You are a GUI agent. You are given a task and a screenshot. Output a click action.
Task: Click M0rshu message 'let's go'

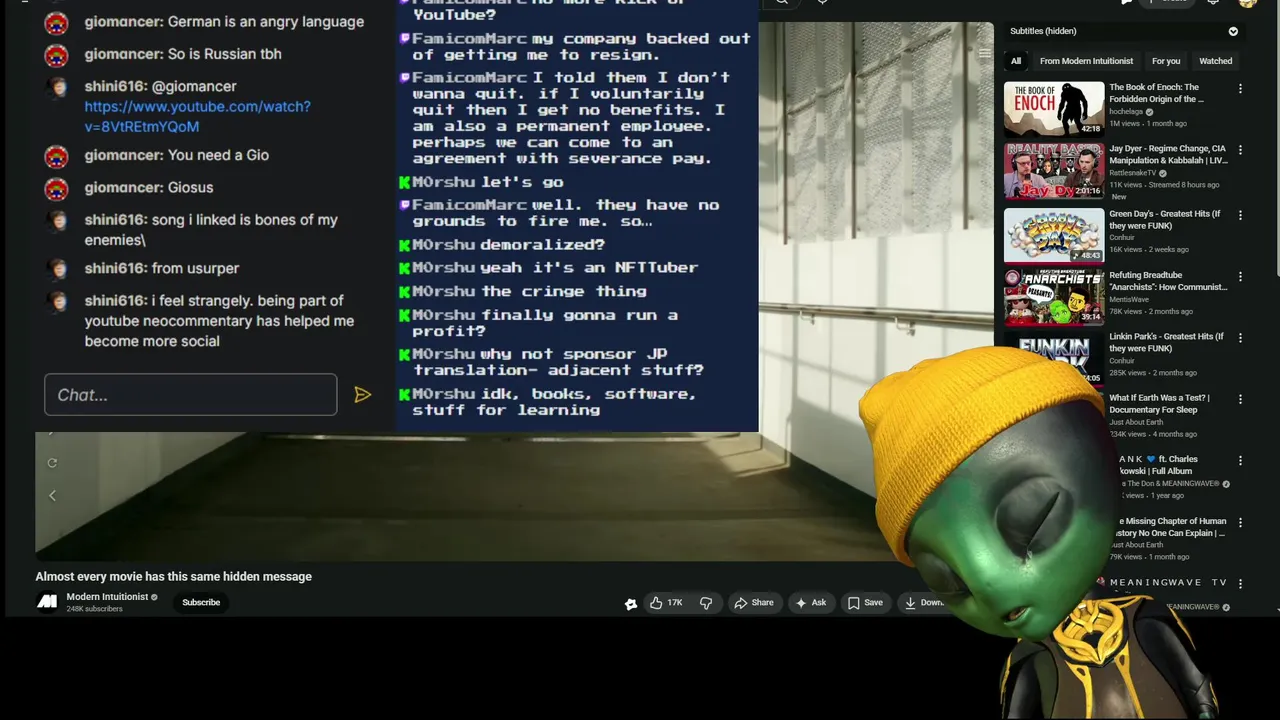(x=522, y=182)
